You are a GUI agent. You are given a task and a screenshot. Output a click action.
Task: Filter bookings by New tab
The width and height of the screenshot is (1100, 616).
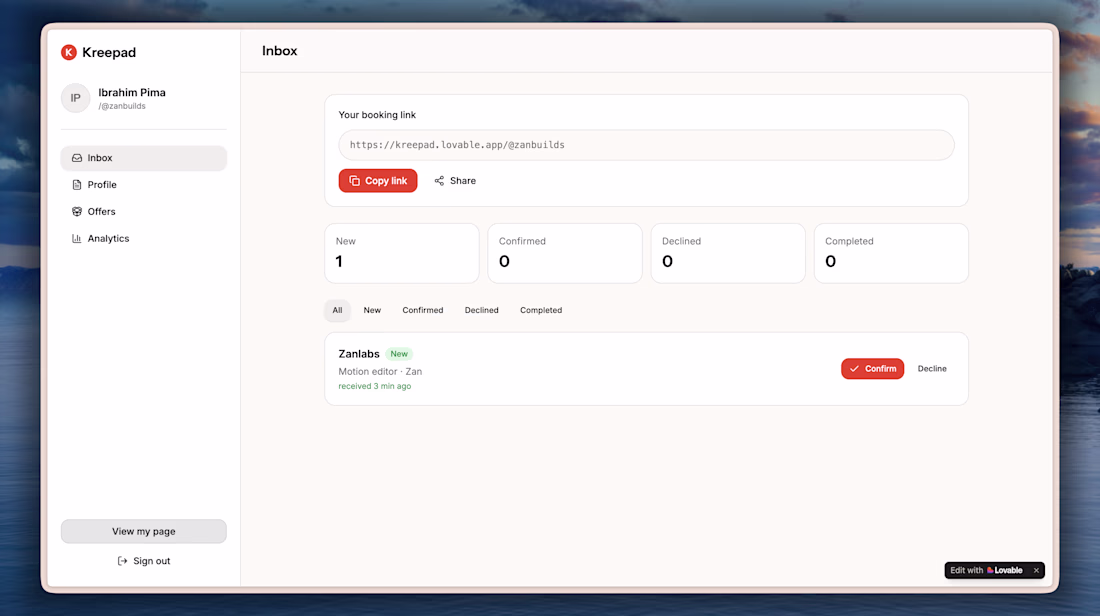[x=372, y=310]
